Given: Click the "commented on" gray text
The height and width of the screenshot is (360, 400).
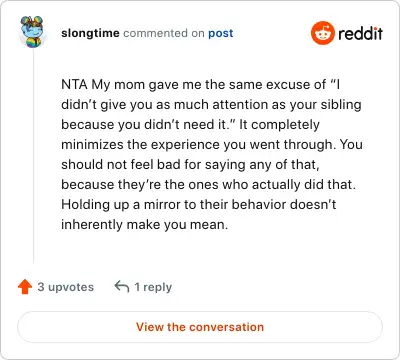Looking at the screenshot, I should point(164,33).
